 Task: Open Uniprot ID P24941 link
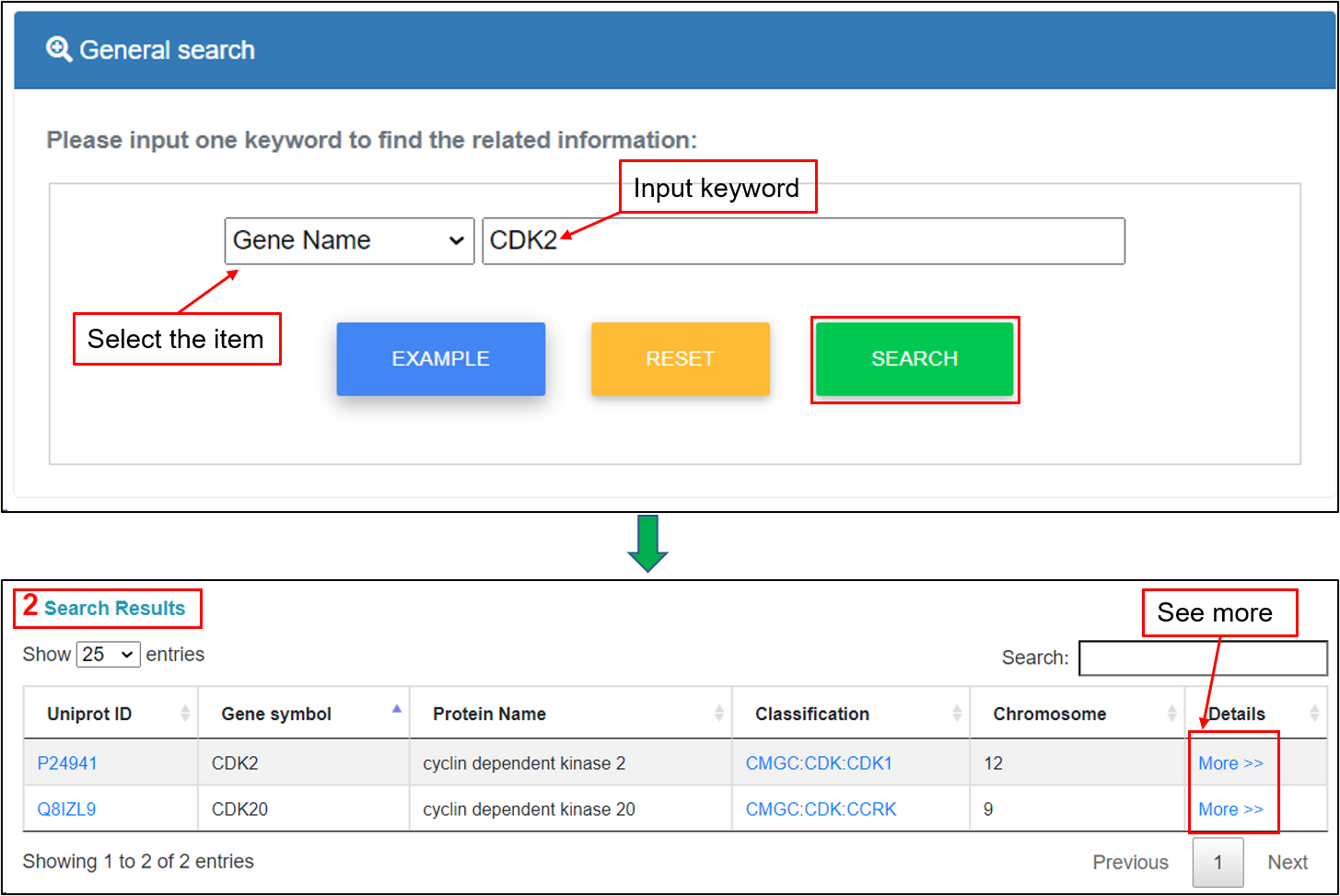pos(67,763)
